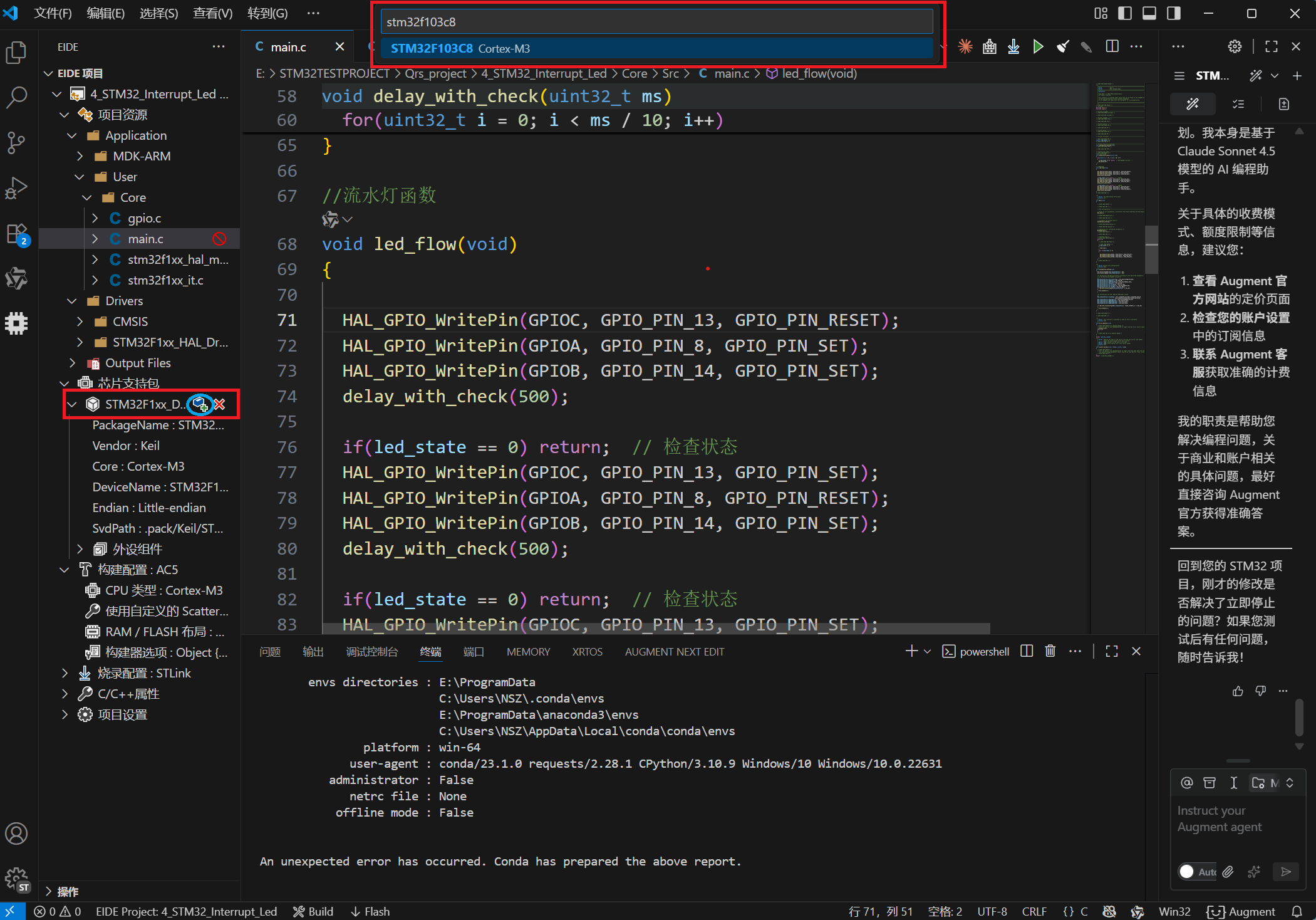Toggle the primary sidebar layout button
The width and height of the screenshot is (1316, 920).
1125,13
